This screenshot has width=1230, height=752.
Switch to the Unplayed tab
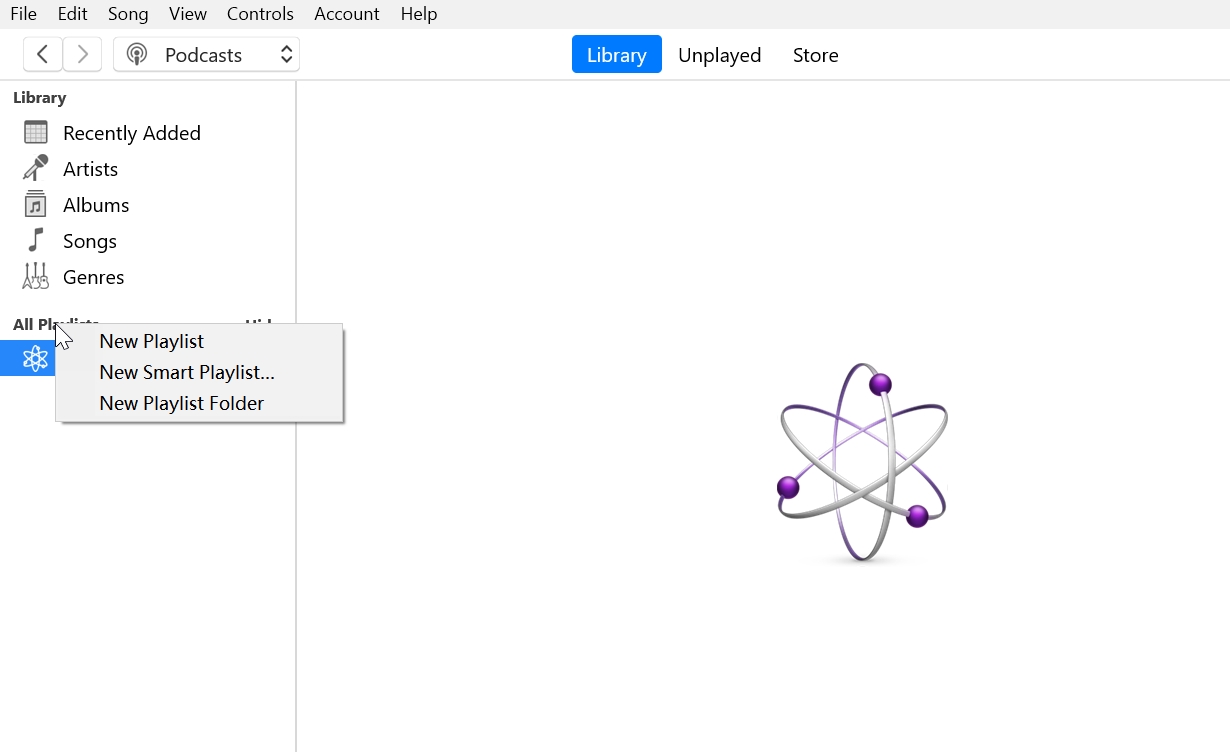[x=719, y=55]
